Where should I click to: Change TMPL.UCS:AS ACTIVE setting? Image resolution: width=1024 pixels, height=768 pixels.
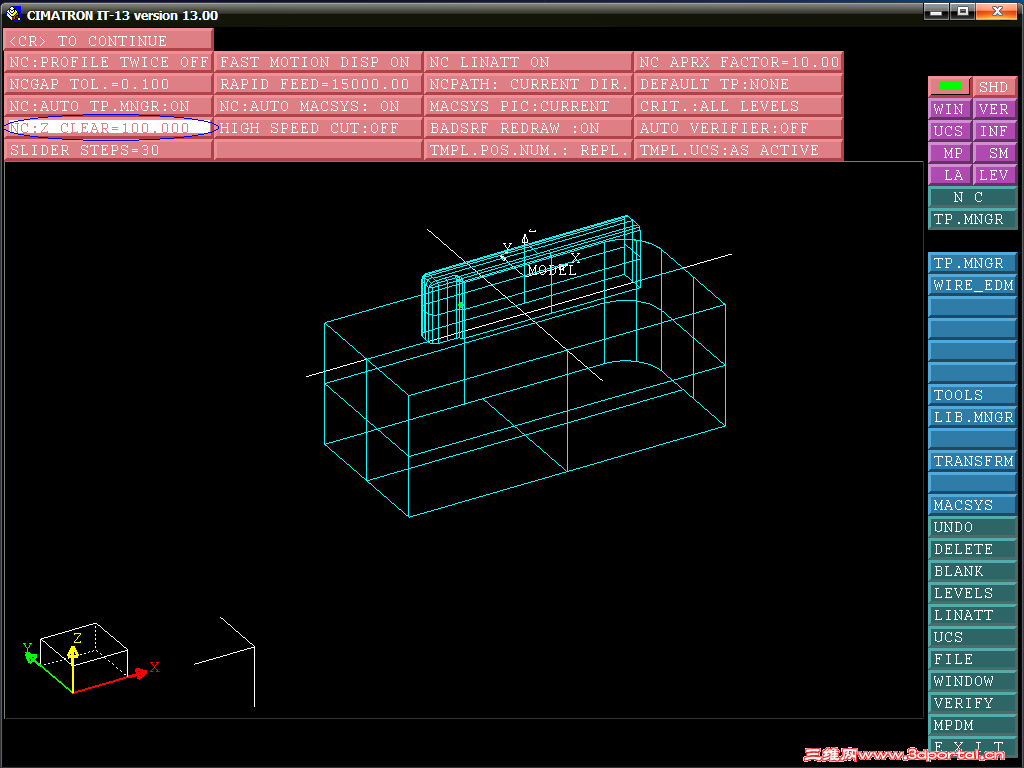pos(739,150)
